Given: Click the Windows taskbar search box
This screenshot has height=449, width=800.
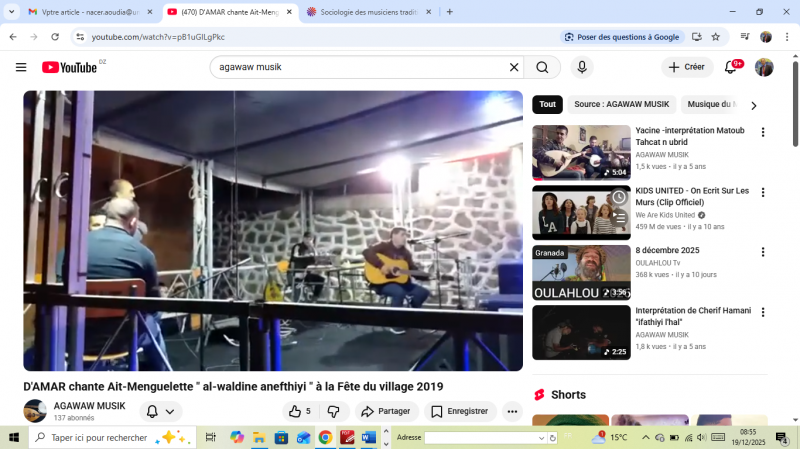Looking at the screenshot, I should pos(100,437).
